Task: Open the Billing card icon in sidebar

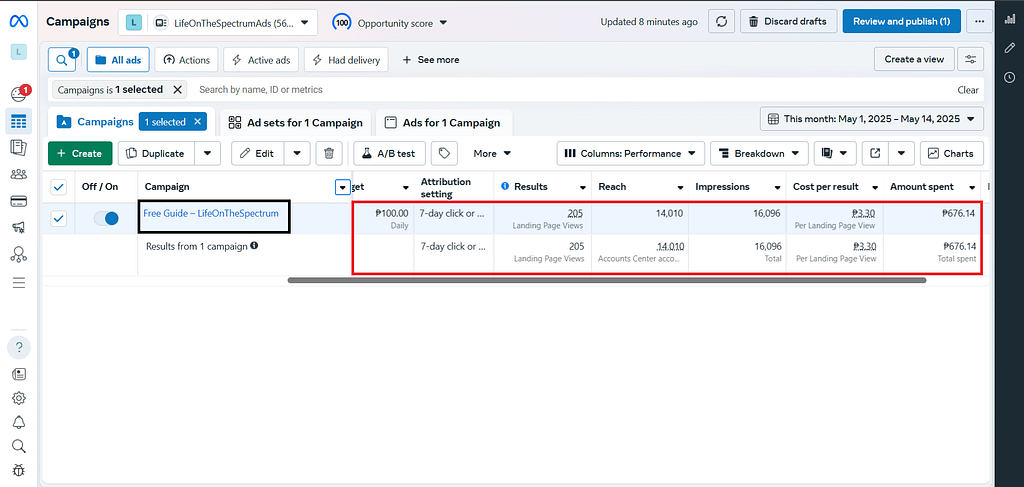Action: (x=19, y=201)
